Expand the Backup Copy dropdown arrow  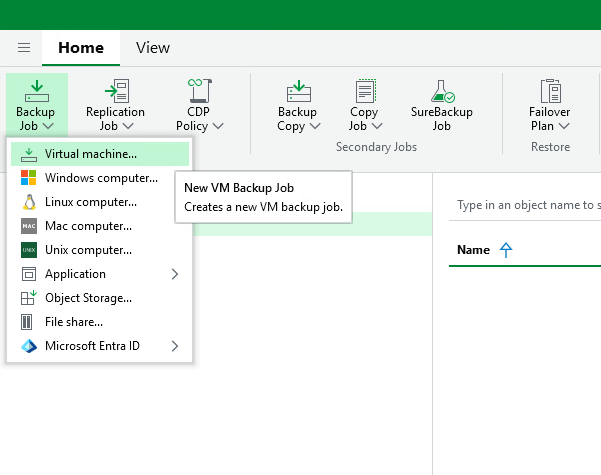click(x=315, y=126)
